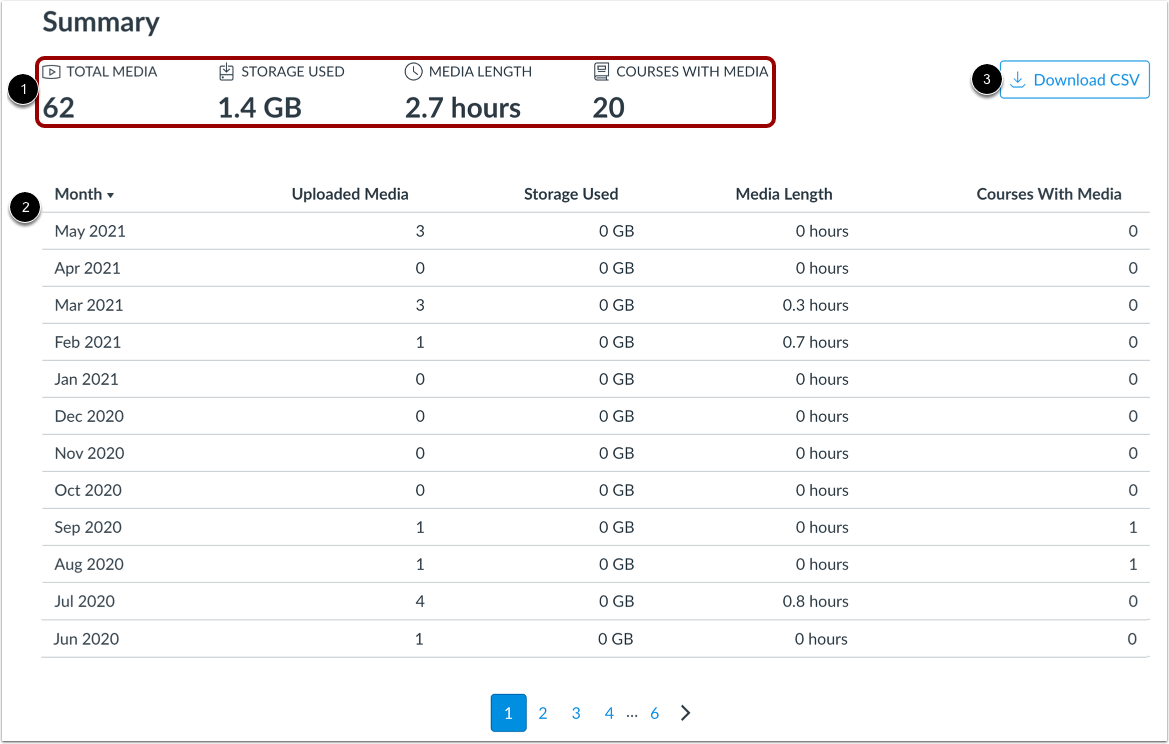Jump to page 6, the last page

[654, 712]
